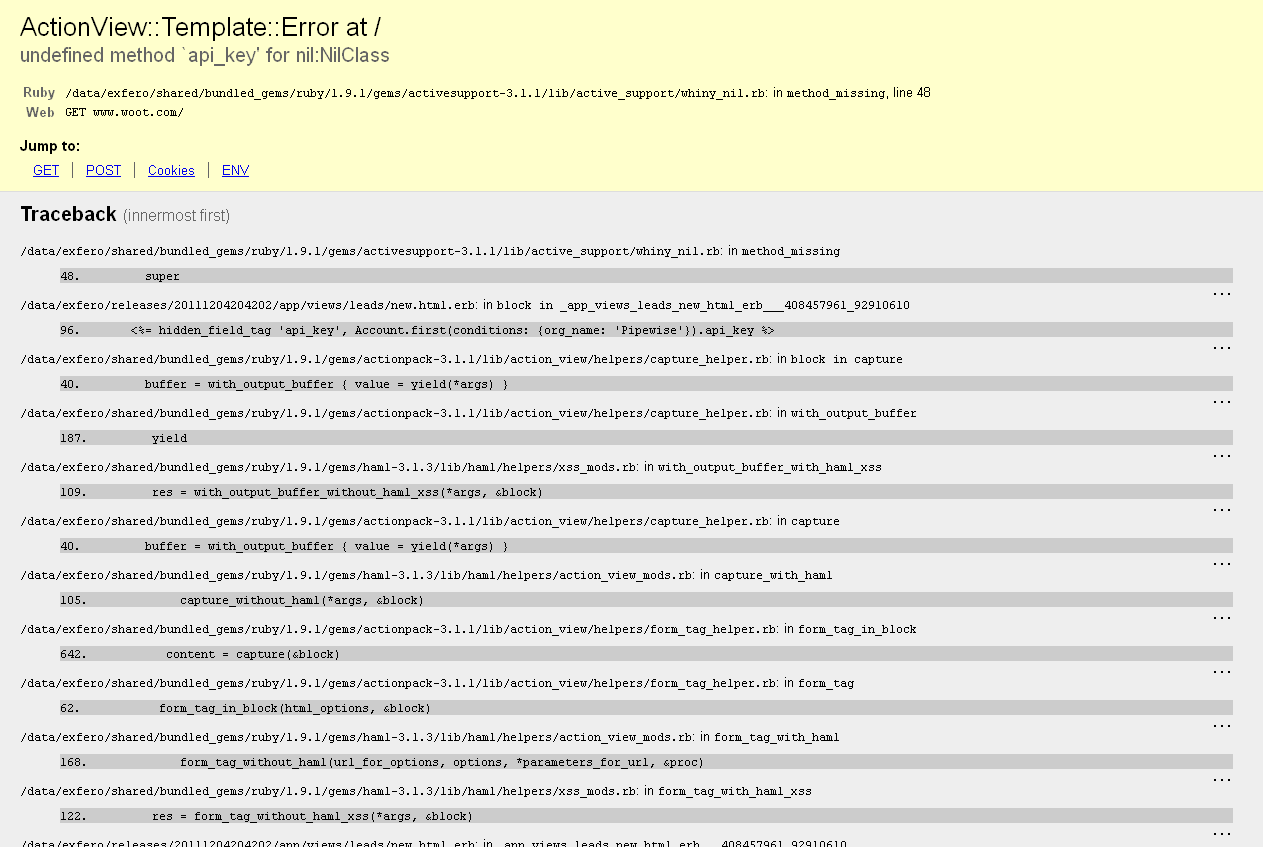Screen dimensions: 1263x847
Task: Expand ellipsis below line 62 form_tag_in_block
Action: click(1221, 727)
